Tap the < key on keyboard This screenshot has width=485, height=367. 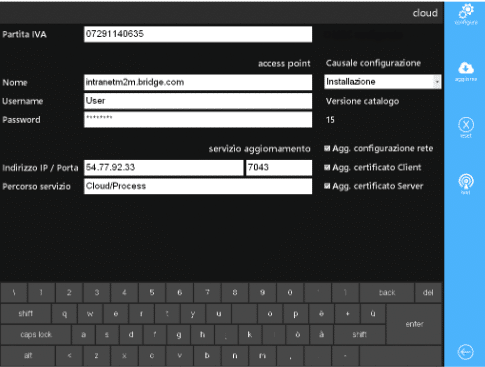click(69, 355)
